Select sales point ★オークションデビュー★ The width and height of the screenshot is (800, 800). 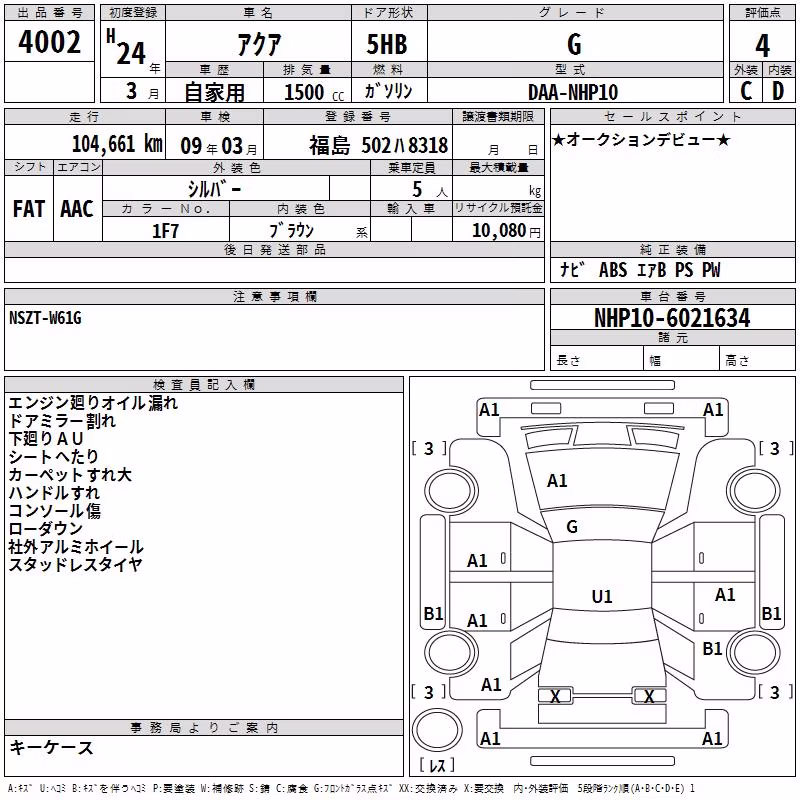point(641,139)
